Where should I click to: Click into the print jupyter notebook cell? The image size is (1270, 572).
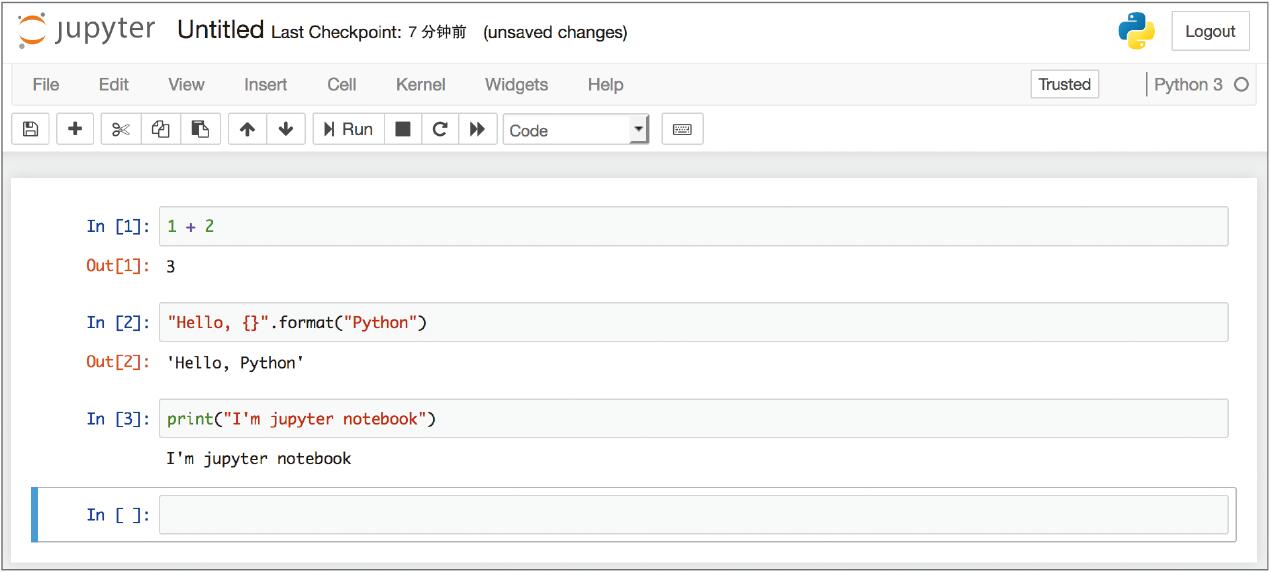tap(693, 418)
